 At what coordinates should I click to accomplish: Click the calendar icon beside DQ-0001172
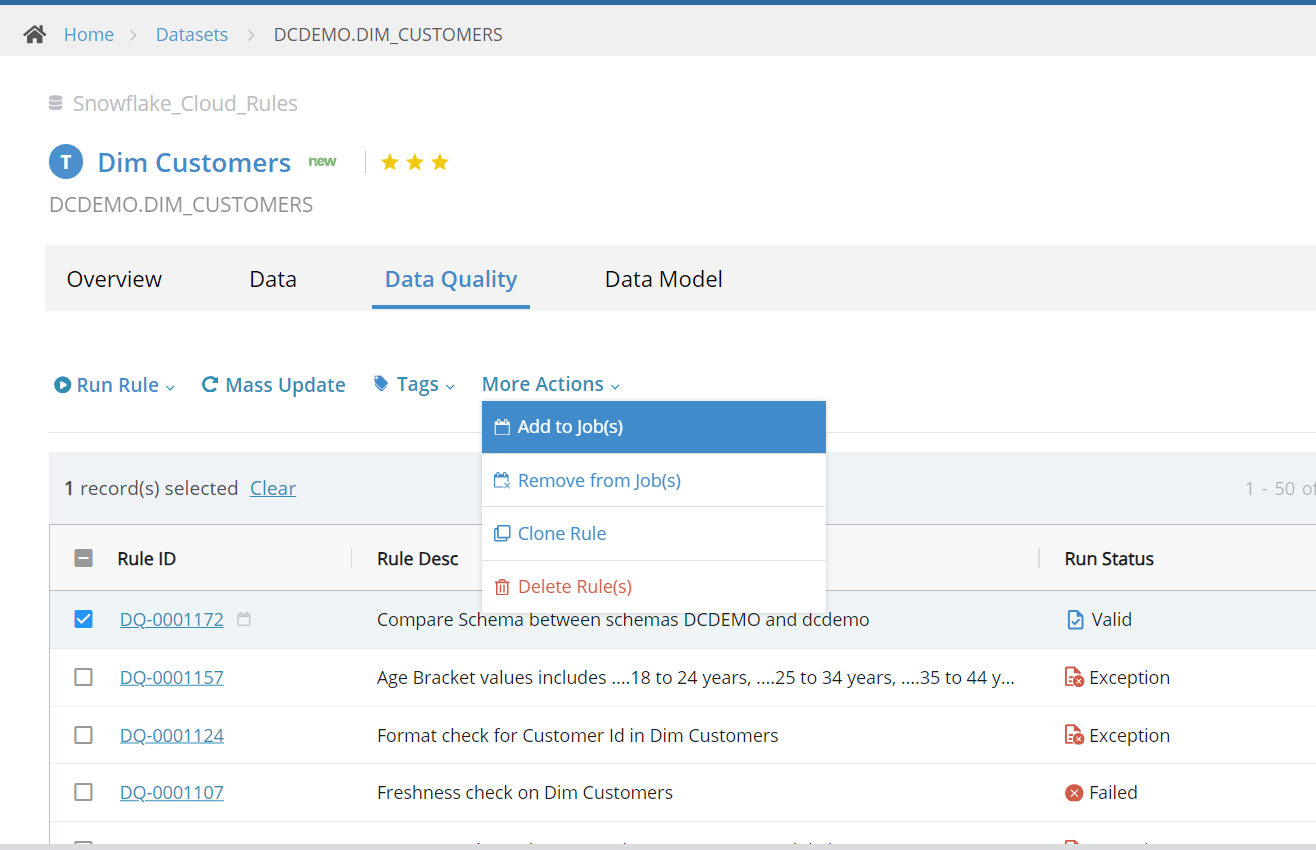coord(244,620)
